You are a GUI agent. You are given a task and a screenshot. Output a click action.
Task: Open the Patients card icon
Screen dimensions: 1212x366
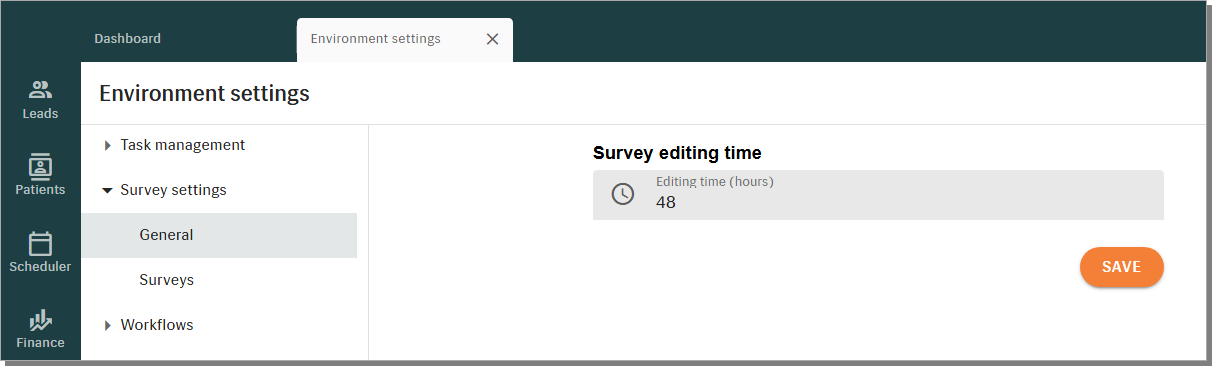tap(40, 166)
